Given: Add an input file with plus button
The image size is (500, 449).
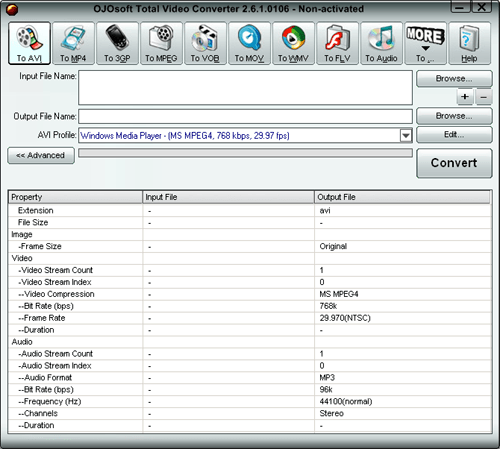Looking at the screenshot, I should tap(465, 97).
